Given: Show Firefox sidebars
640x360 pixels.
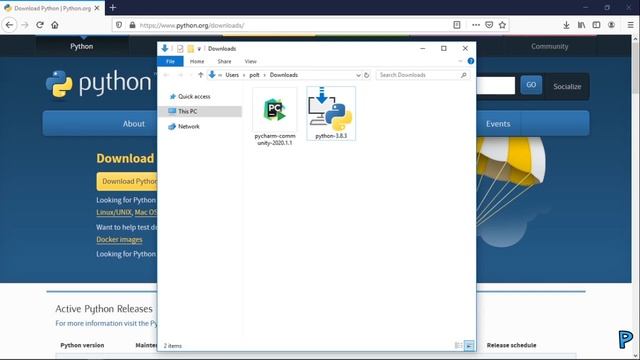Looking at the screenshot, I should coord(596,25).
